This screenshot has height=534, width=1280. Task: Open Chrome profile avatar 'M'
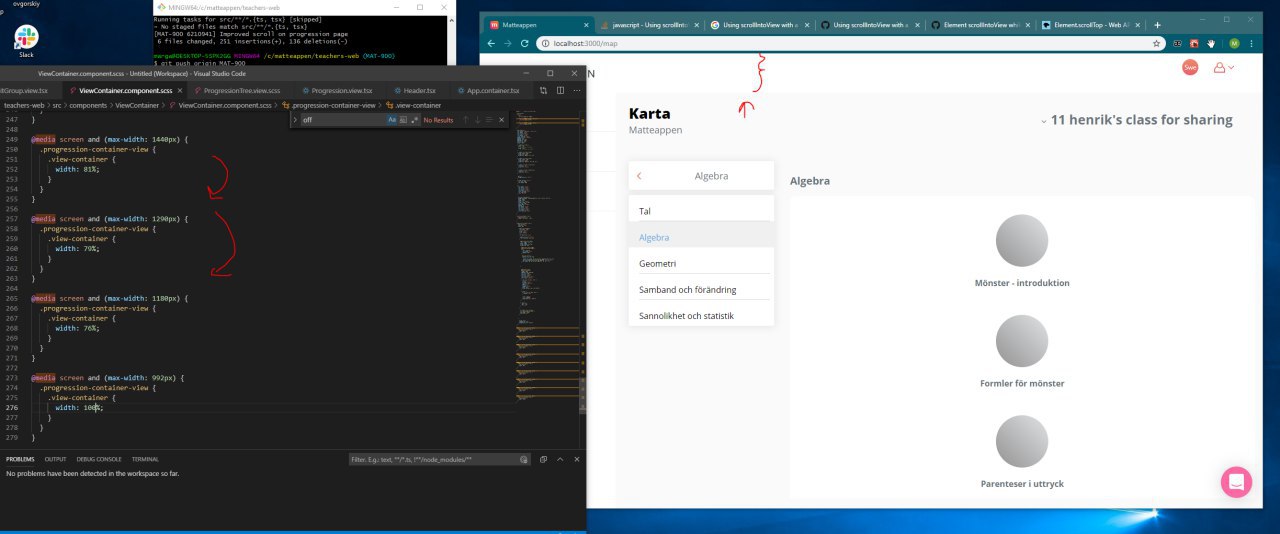pos(1234,43)
